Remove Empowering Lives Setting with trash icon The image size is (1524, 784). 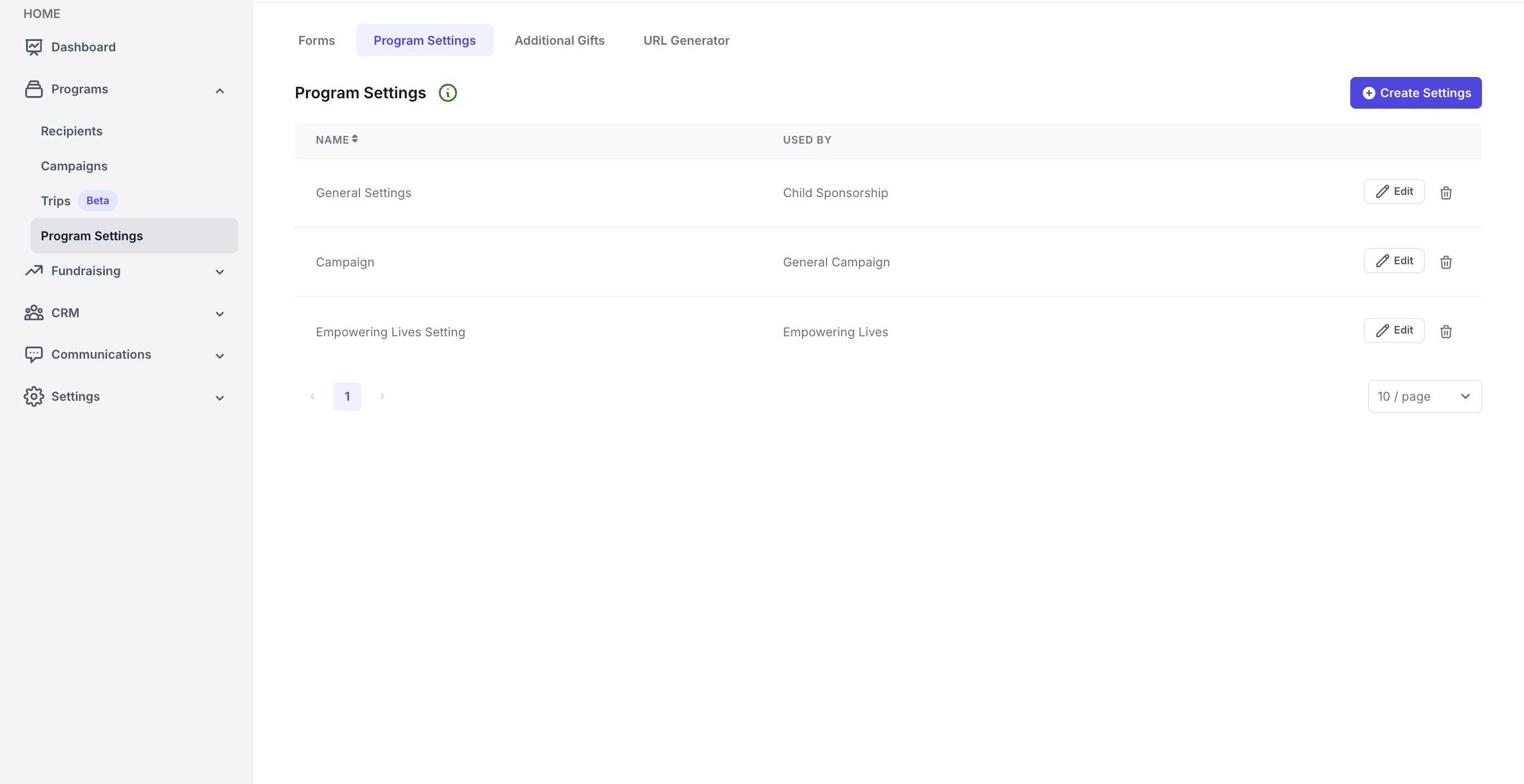pos(1445,332)
